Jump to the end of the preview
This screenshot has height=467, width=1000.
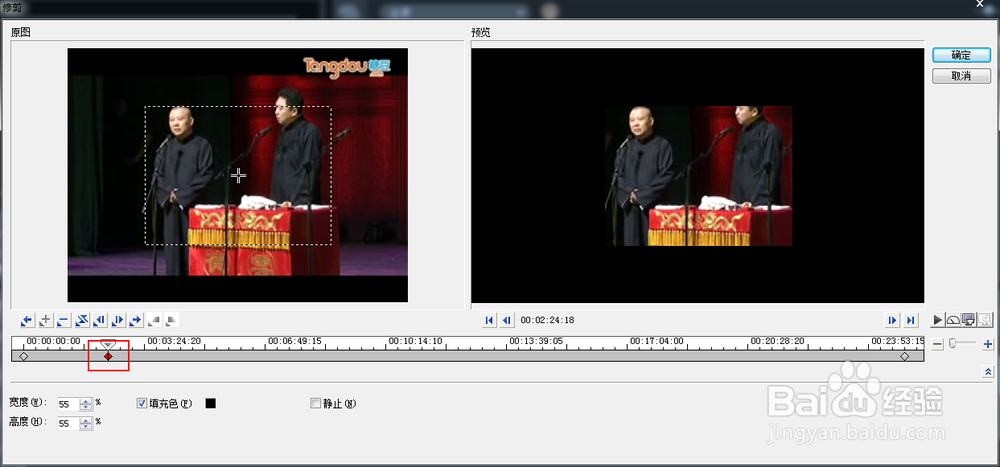click(911, 320)
